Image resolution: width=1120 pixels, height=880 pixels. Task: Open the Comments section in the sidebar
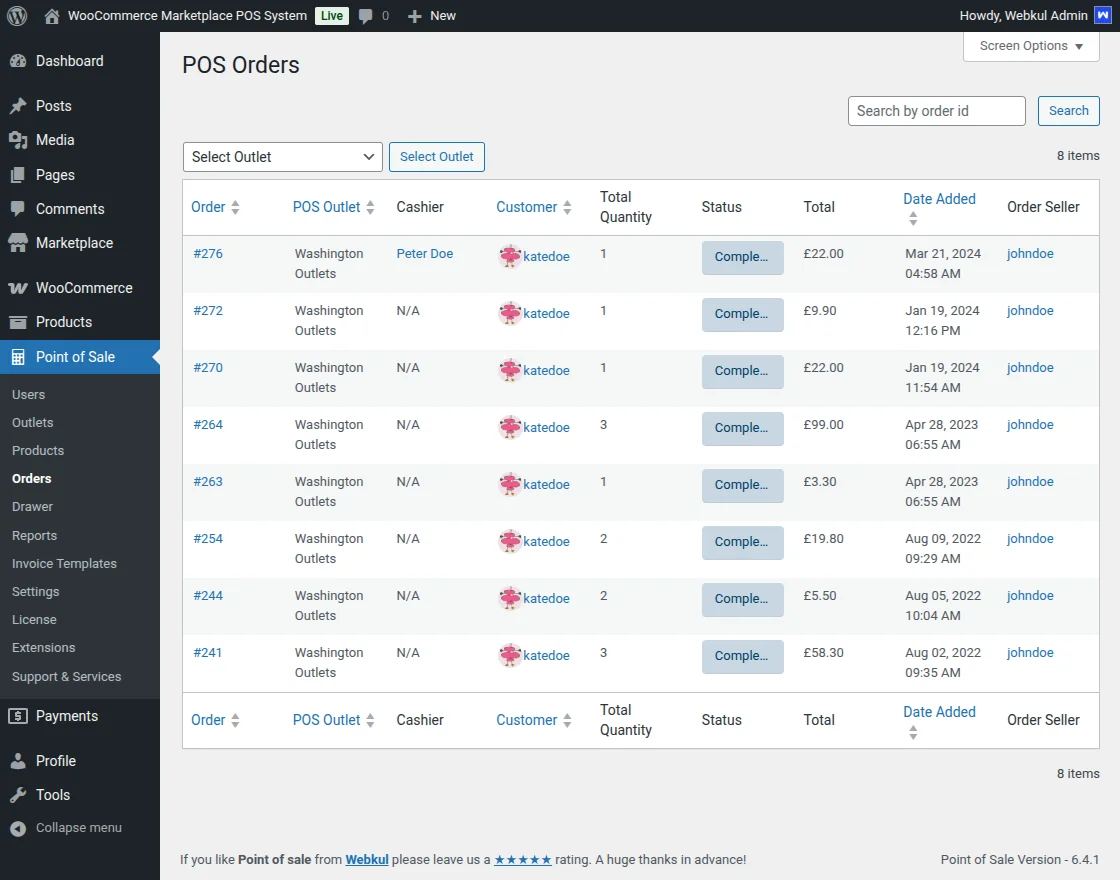tap(21, 209)
